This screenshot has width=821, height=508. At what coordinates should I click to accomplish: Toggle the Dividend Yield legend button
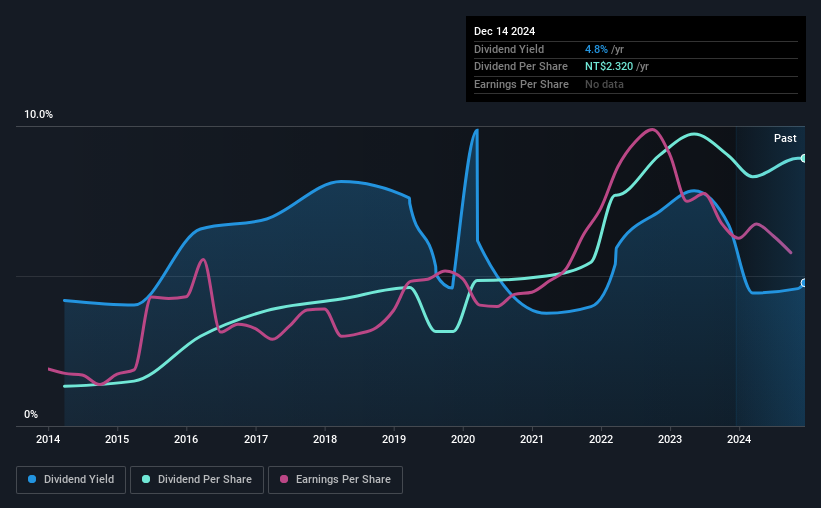(x=71, y=480)
